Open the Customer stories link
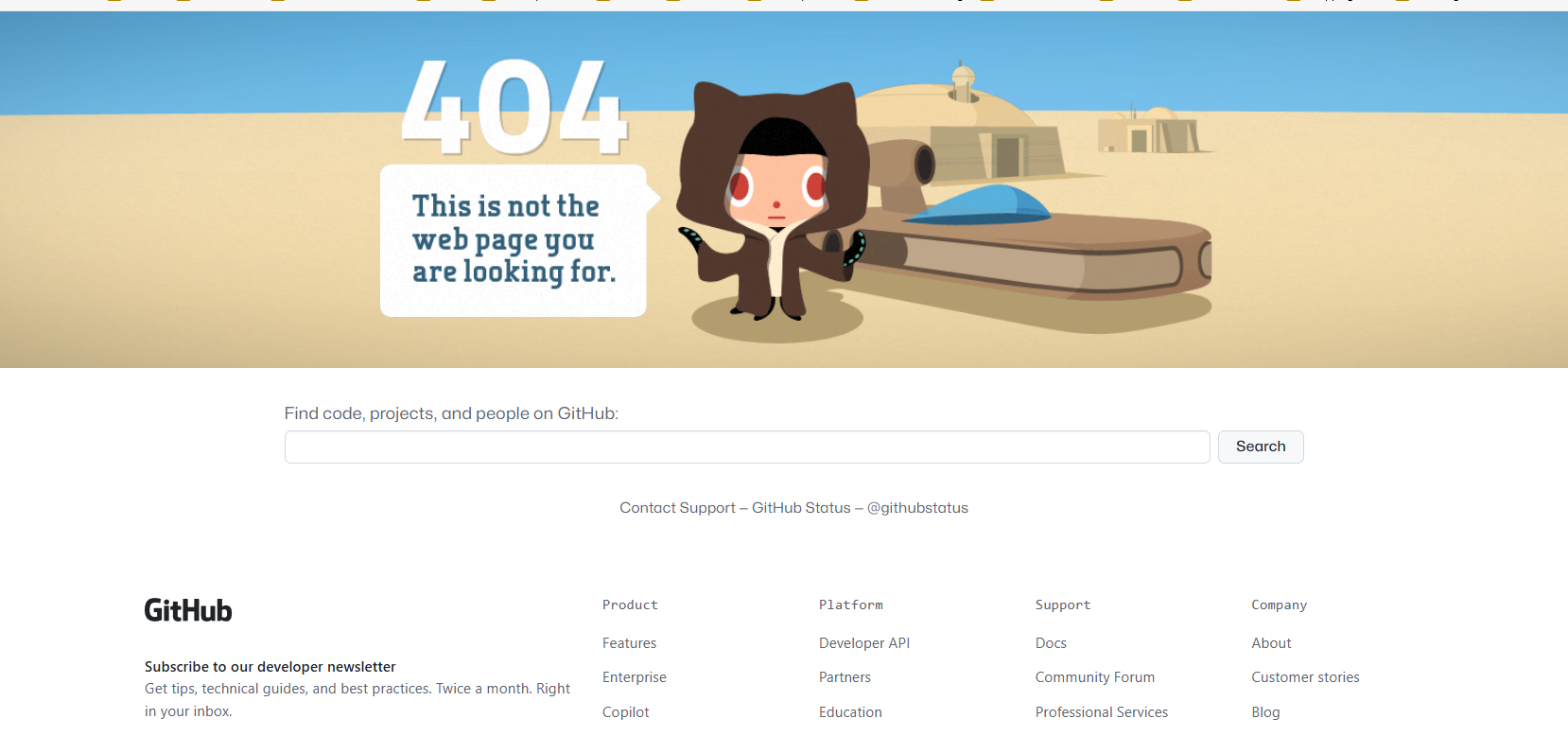This screenshot has height=736, width=1568. (1305, 677)
